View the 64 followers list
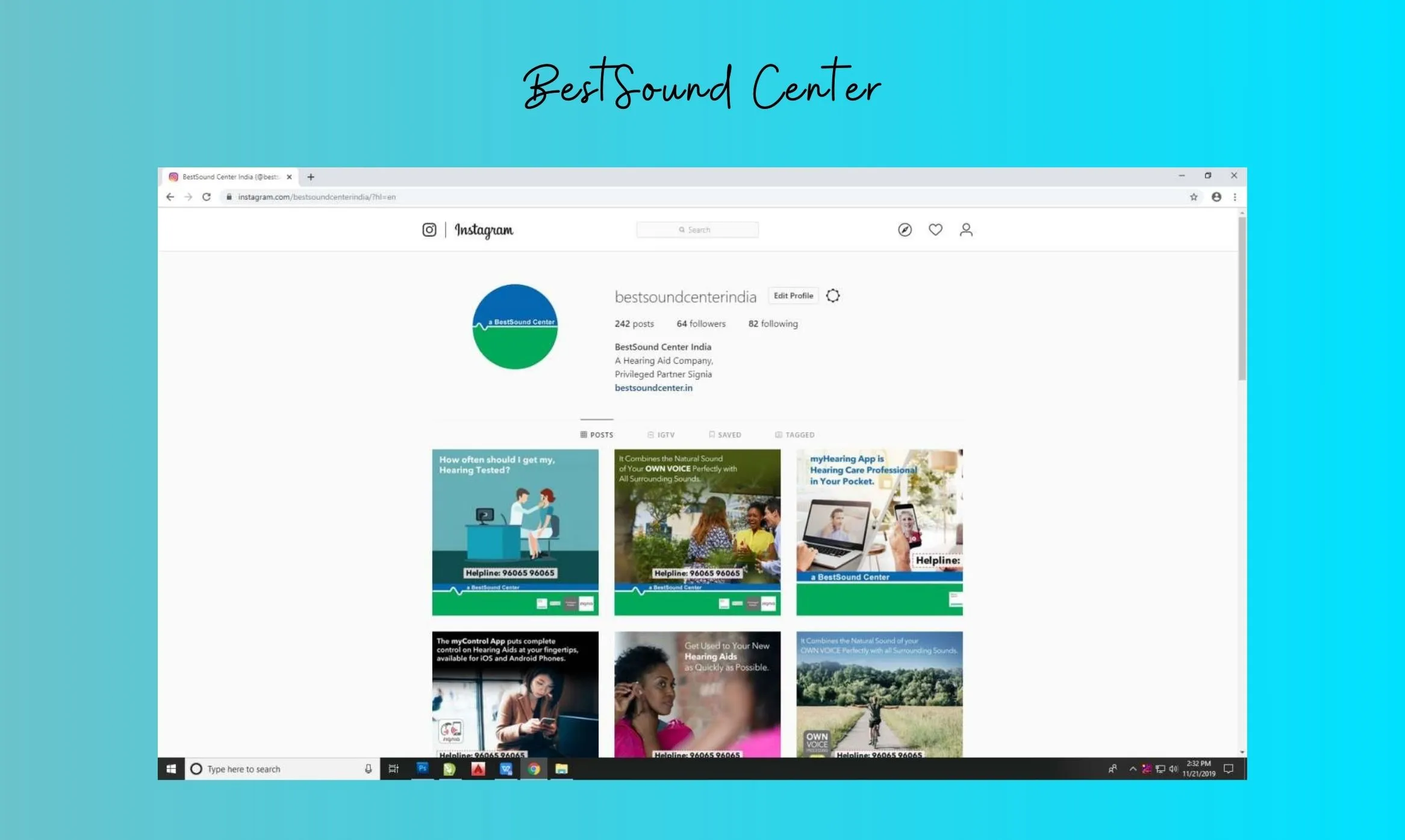 point(701,323)
